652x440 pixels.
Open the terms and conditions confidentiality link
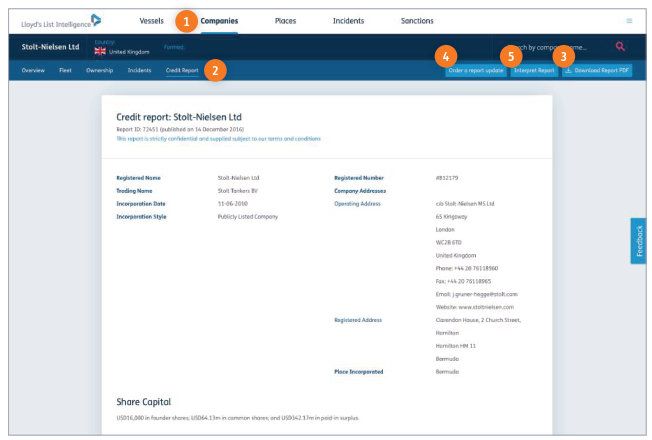pos(218,138)
